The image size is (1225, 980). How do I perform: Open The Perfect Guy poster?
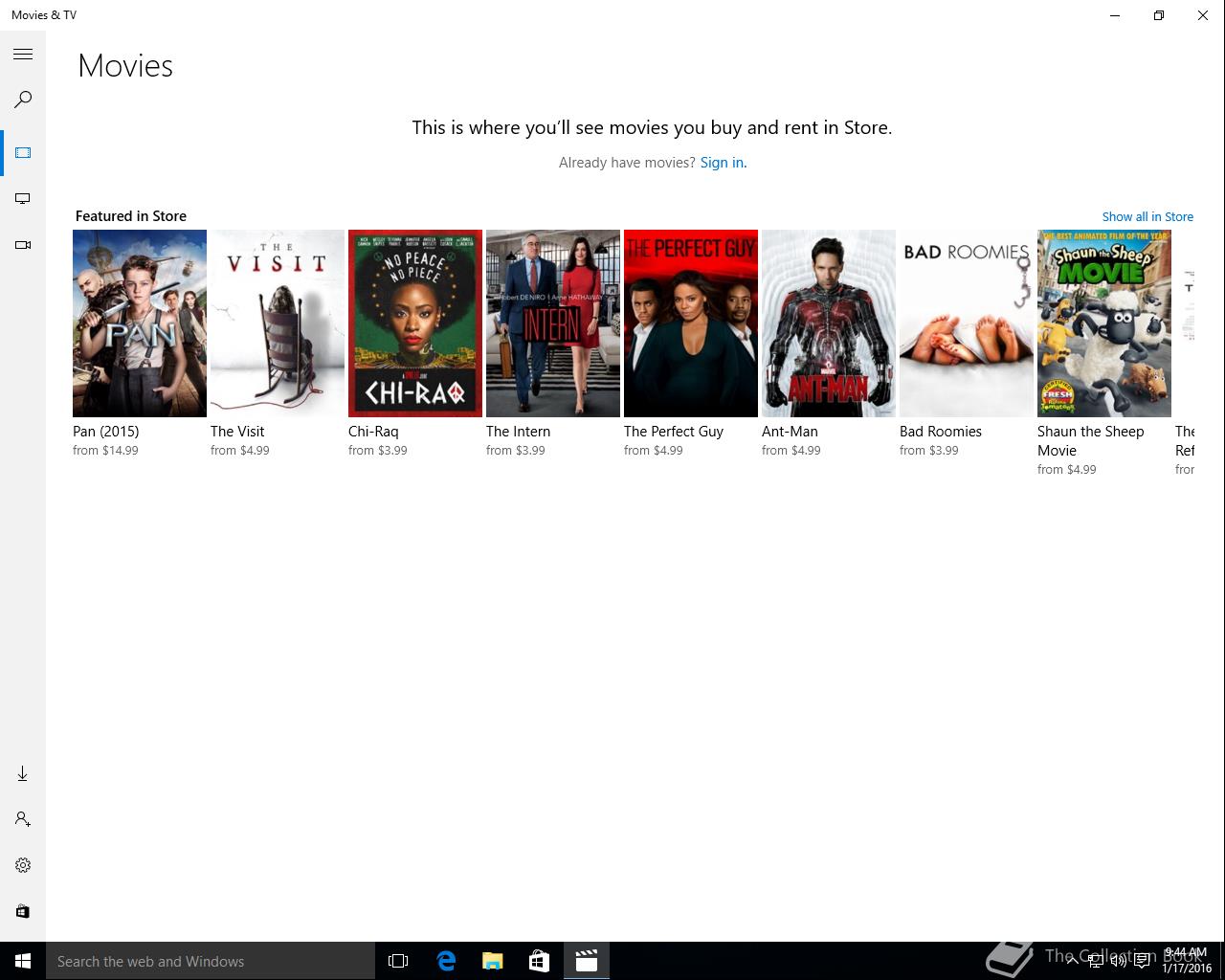[x=691, y=323]
